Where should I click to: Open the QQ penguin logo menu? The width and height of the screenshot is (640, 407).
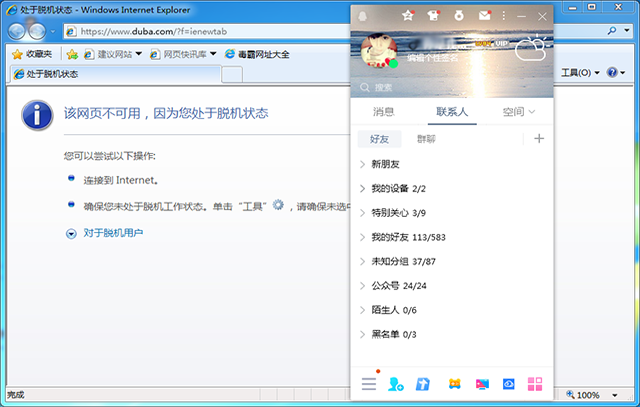pos(362,16)
